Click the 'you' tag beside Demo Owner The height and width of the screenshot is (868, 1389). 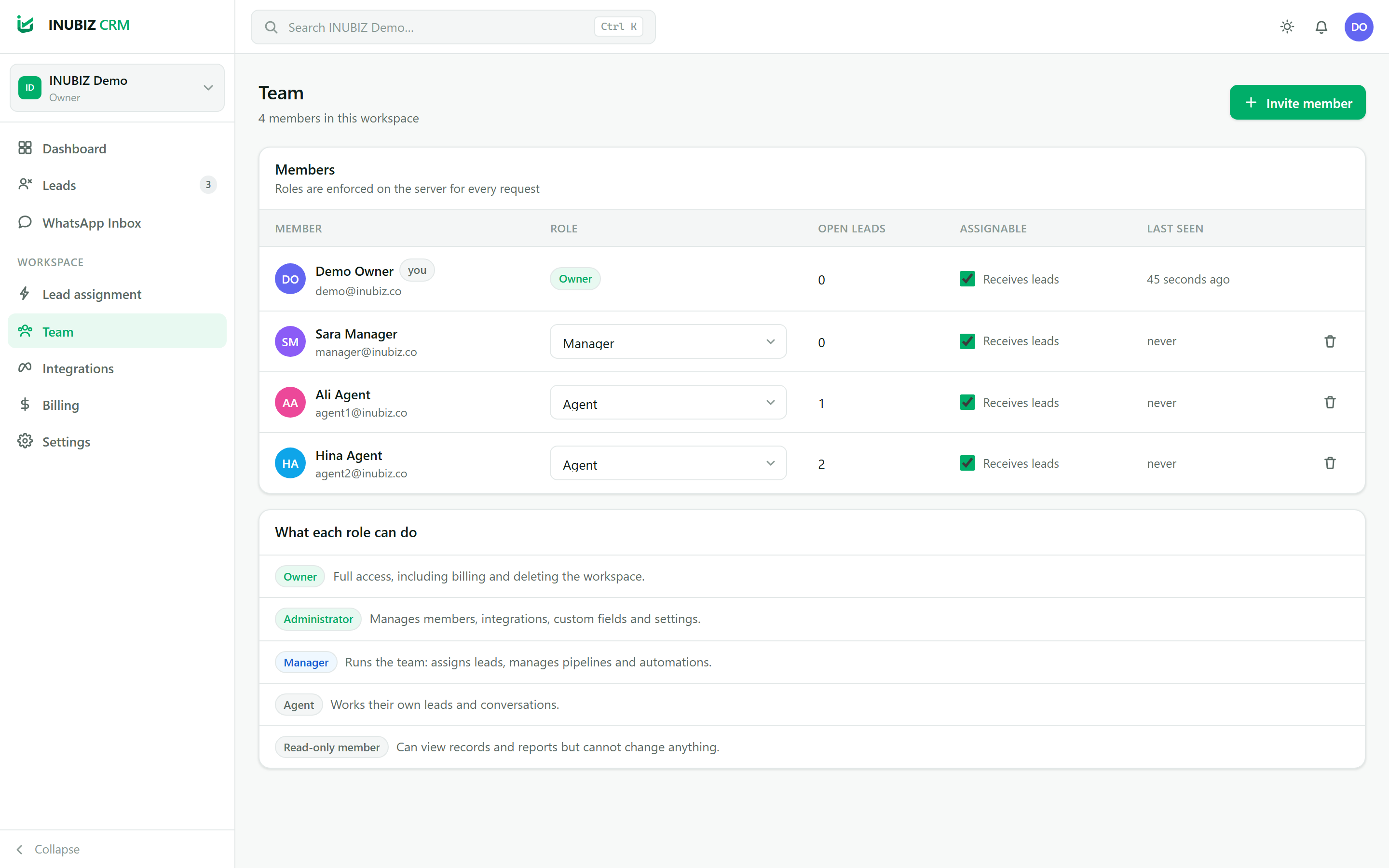417,271
